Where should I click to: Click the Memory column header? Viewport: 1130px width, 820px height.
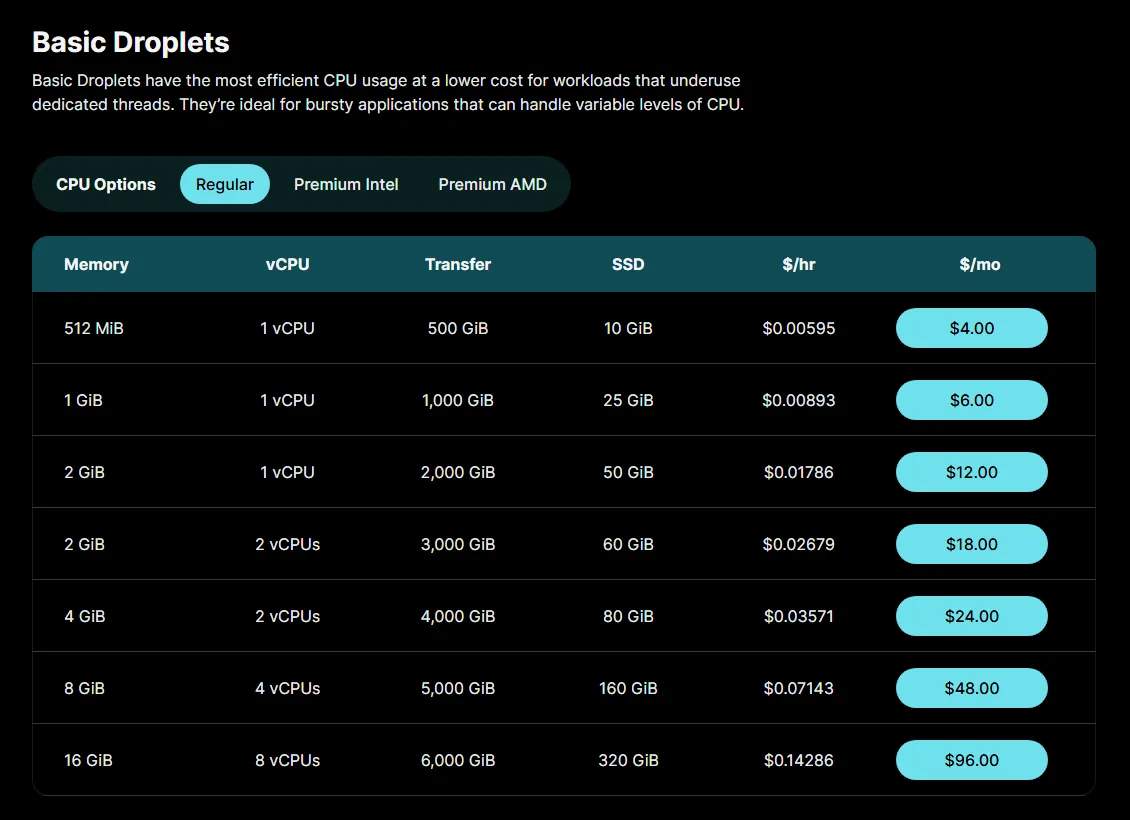click(97, 264)
